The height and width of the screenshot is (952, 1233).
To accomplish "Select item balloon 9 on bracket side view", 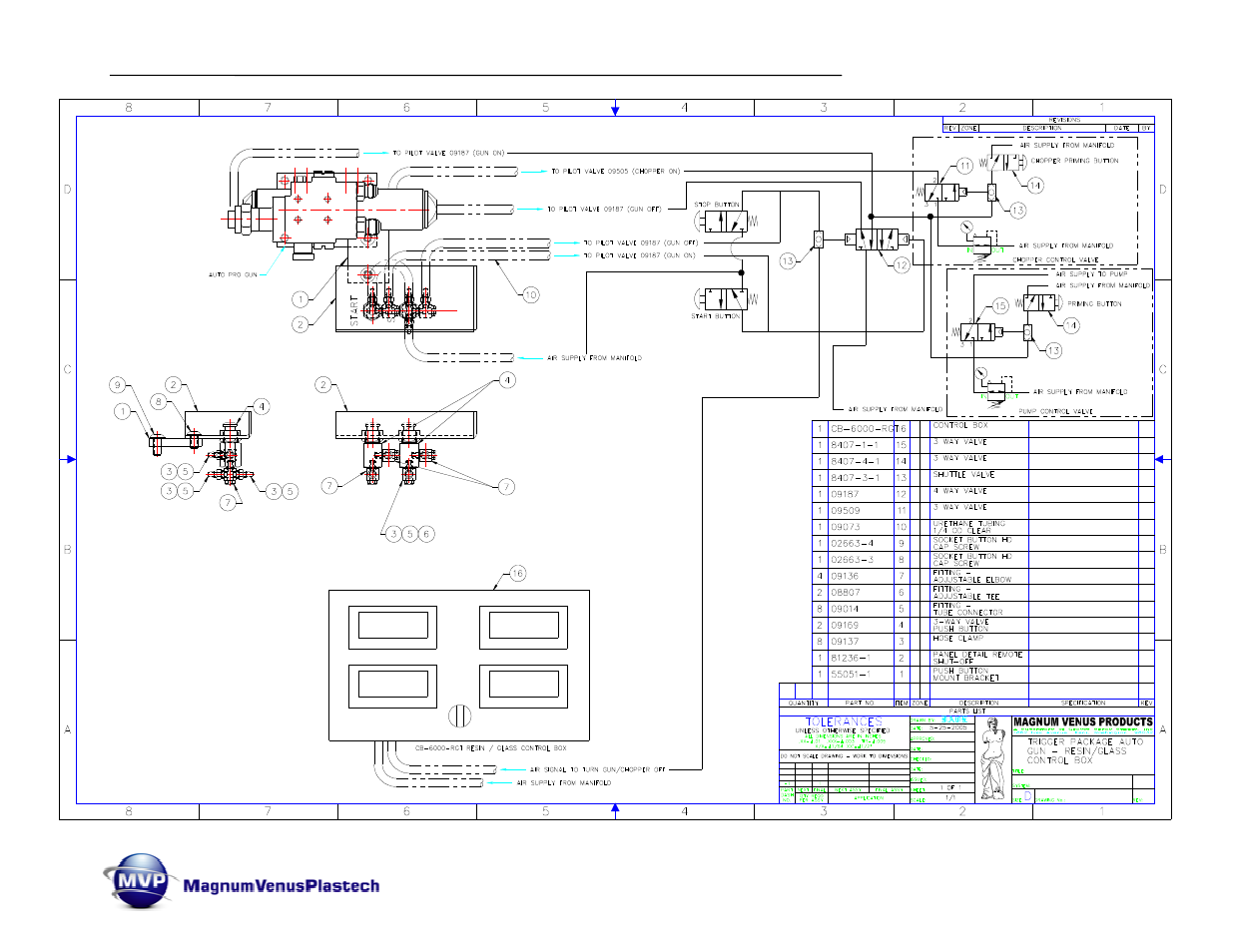I will pyautogui.click(x=118, y=385).
